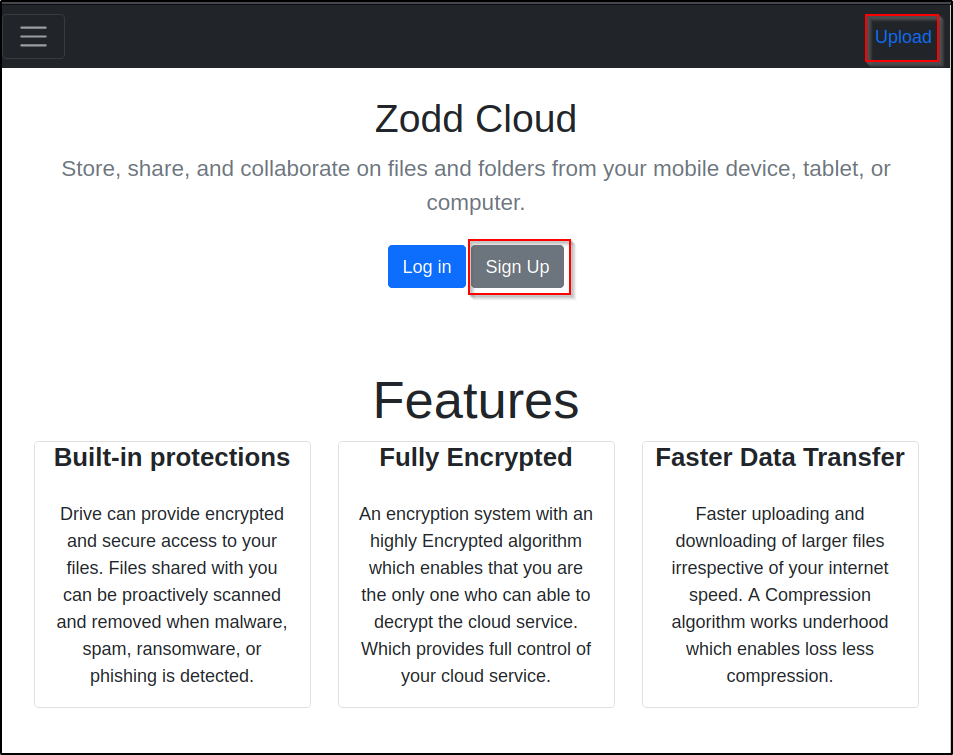Image resolution: width=953 pixels, height=755 pixels.
Task: Click 'Drive can provide encrypted' text line
Action: (x=172, y=514)
